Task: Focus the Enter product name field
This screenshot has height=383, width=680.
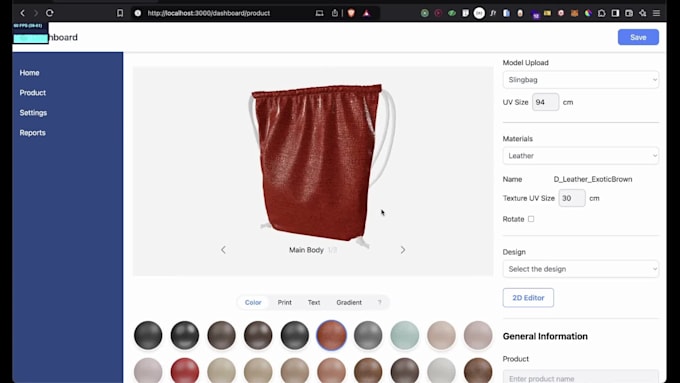Action: (581, 376)
